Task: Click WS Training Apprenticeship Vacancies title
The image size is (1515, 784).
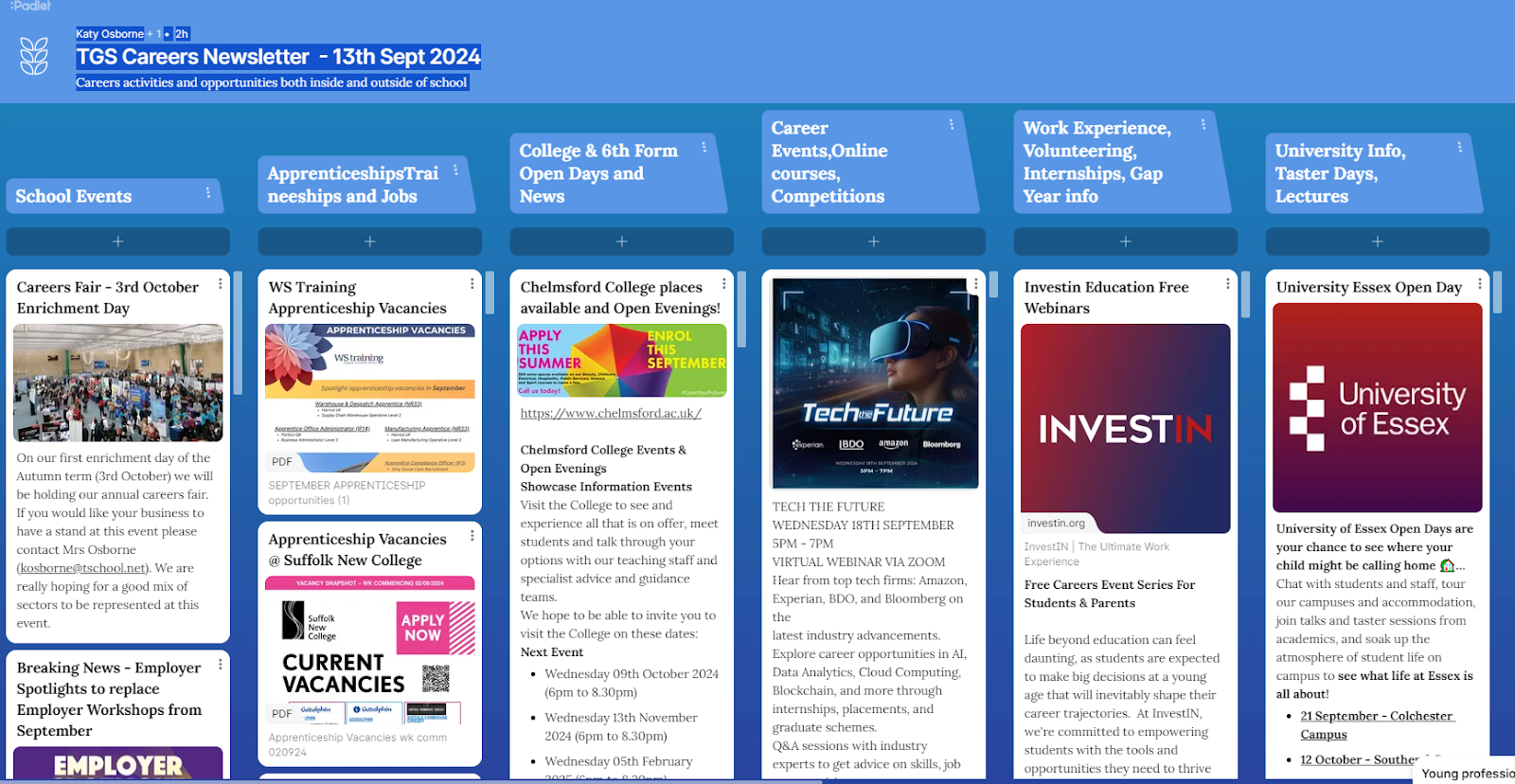Action: point(357,297)
